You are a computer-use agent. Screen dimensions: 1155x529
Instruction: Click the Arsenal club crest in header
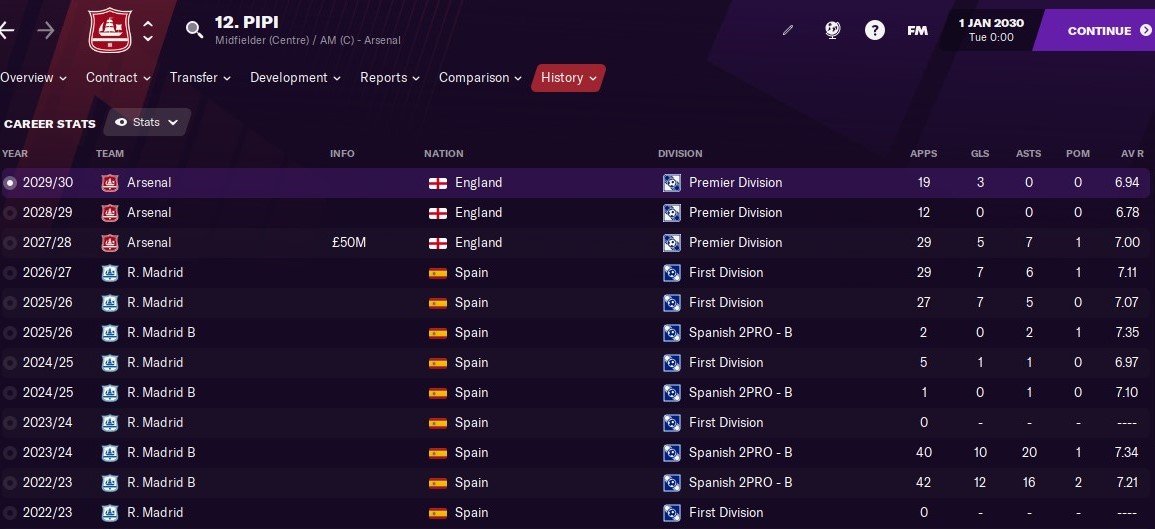tap(110, 30)
